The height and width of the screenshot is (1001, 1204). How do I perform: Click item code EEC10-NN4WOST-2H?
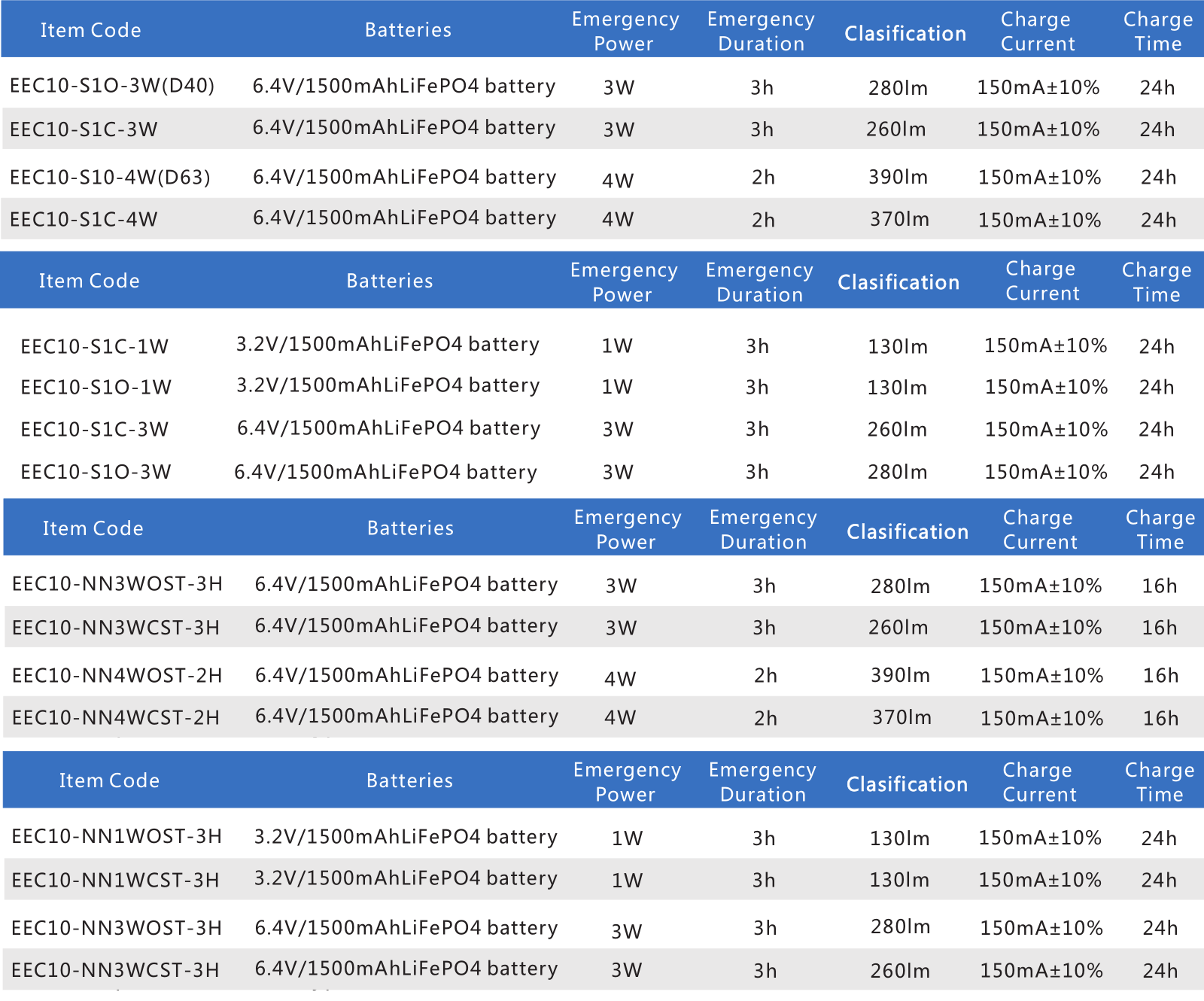click(x=117, y=676)
